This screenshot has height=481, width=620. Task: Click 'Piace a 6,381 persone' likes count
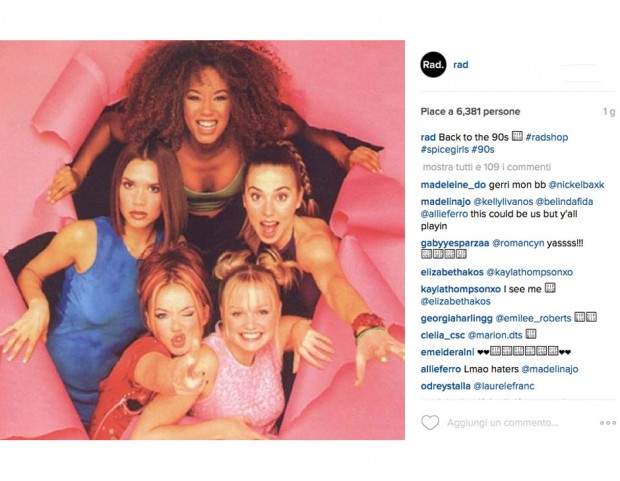pos(470,112)
